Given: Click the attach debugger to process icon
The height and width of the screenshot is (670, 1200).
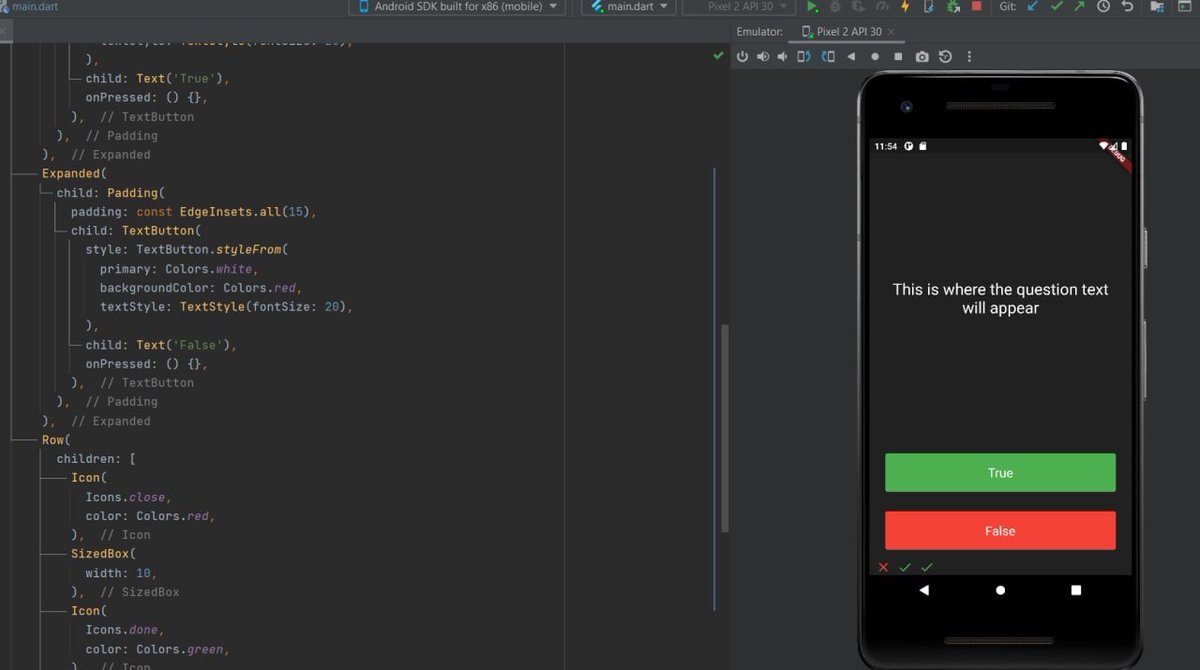Looking at the screenshot, I should coord(953,6).
